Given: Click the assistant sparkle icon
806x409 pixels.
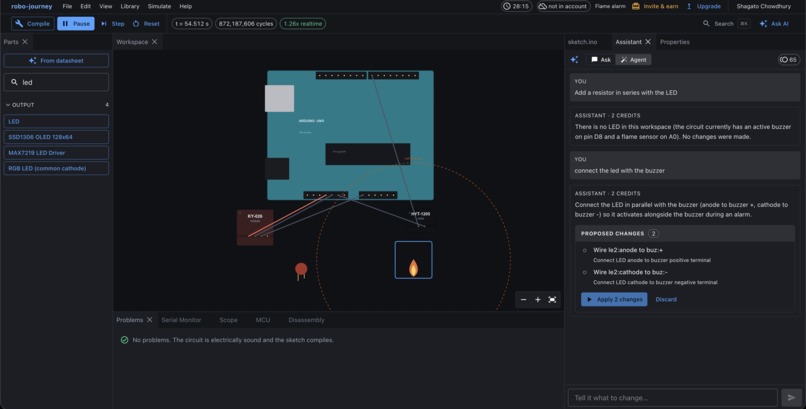Looking at the screenshot, I should 575,60.
